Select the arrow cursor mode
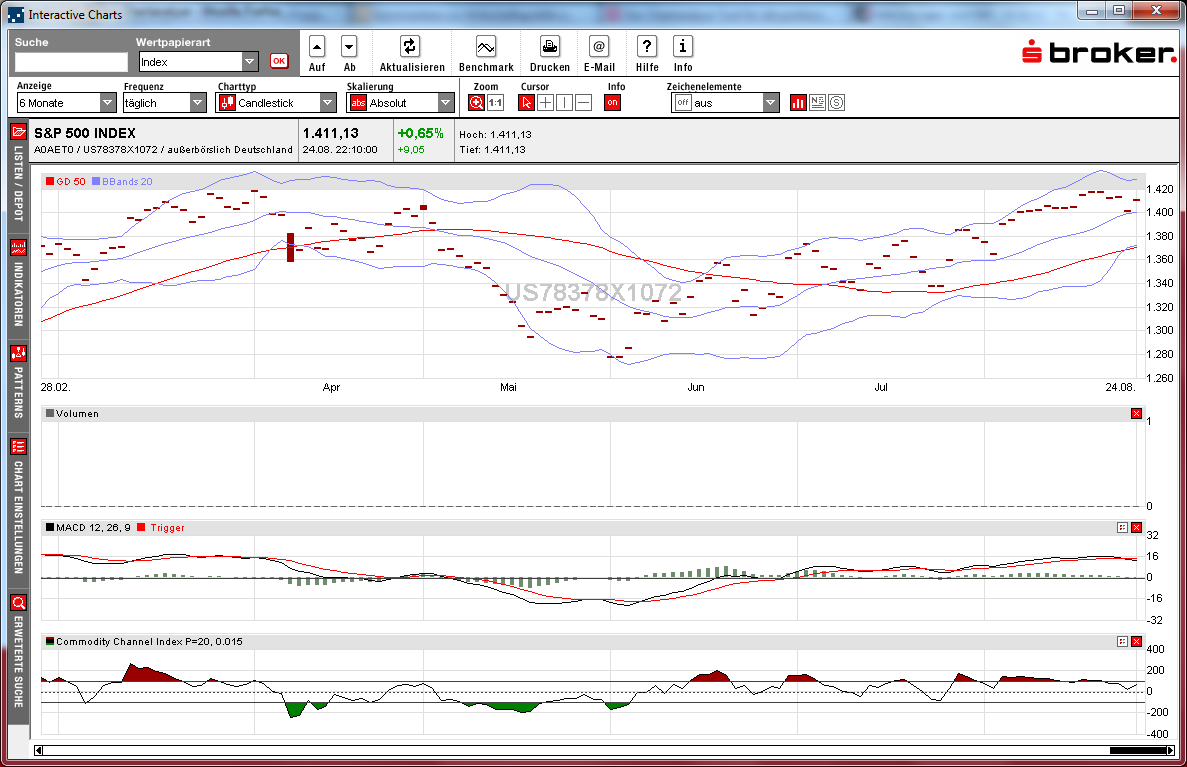The image size is (1187, 767). click(x=527, y=103)
